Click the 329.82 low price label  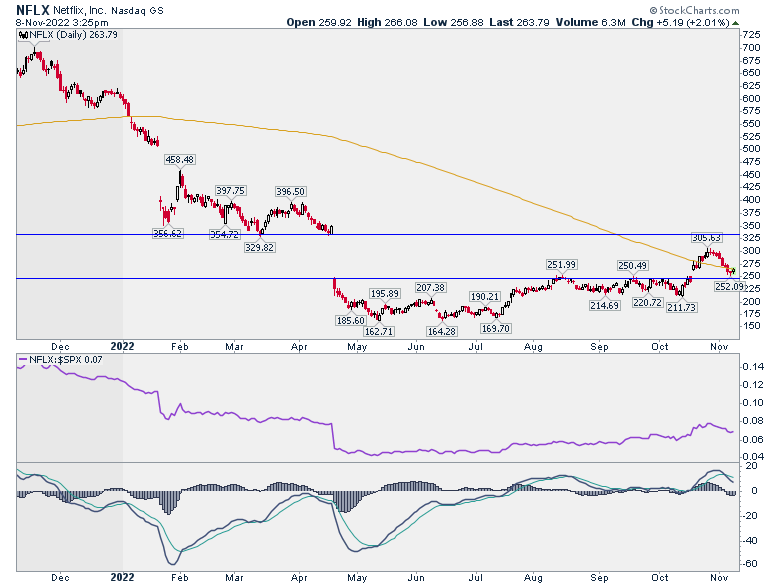click(x=259, y=247)
